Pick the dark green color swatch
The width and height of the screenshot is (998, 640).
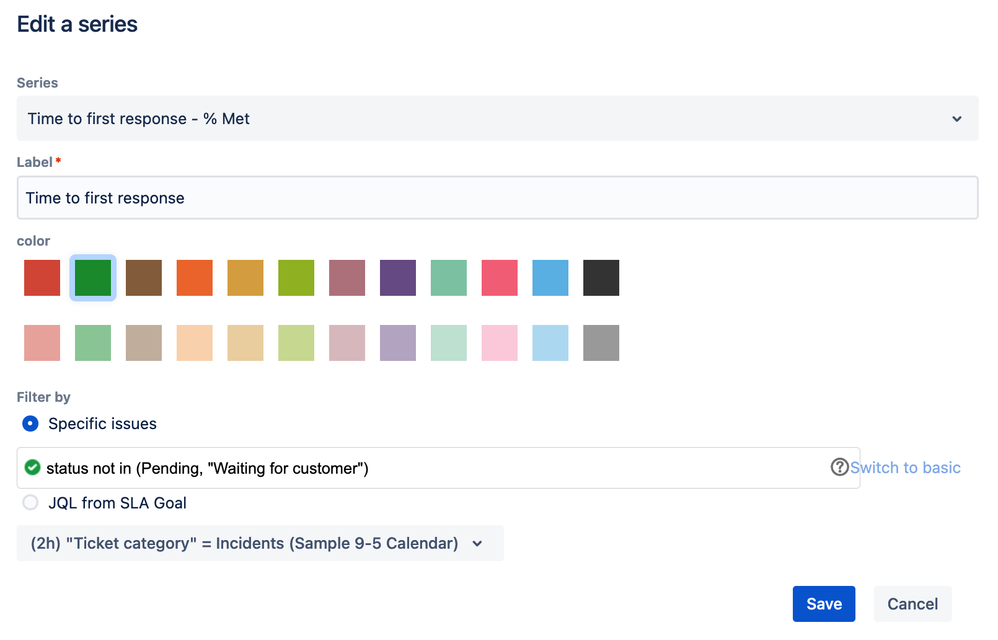pos(93,278)
